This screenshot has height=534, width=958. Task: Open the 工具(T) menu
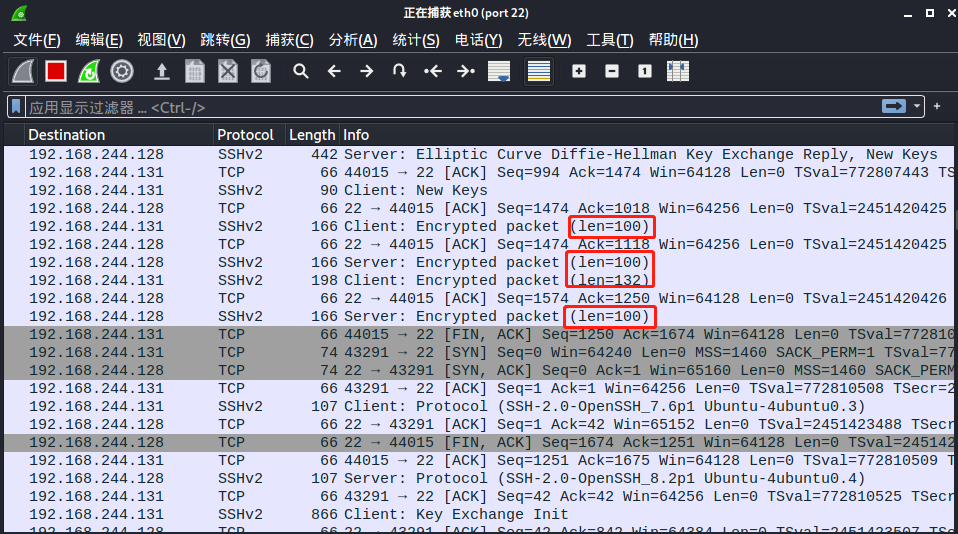[x=610, y=40]
